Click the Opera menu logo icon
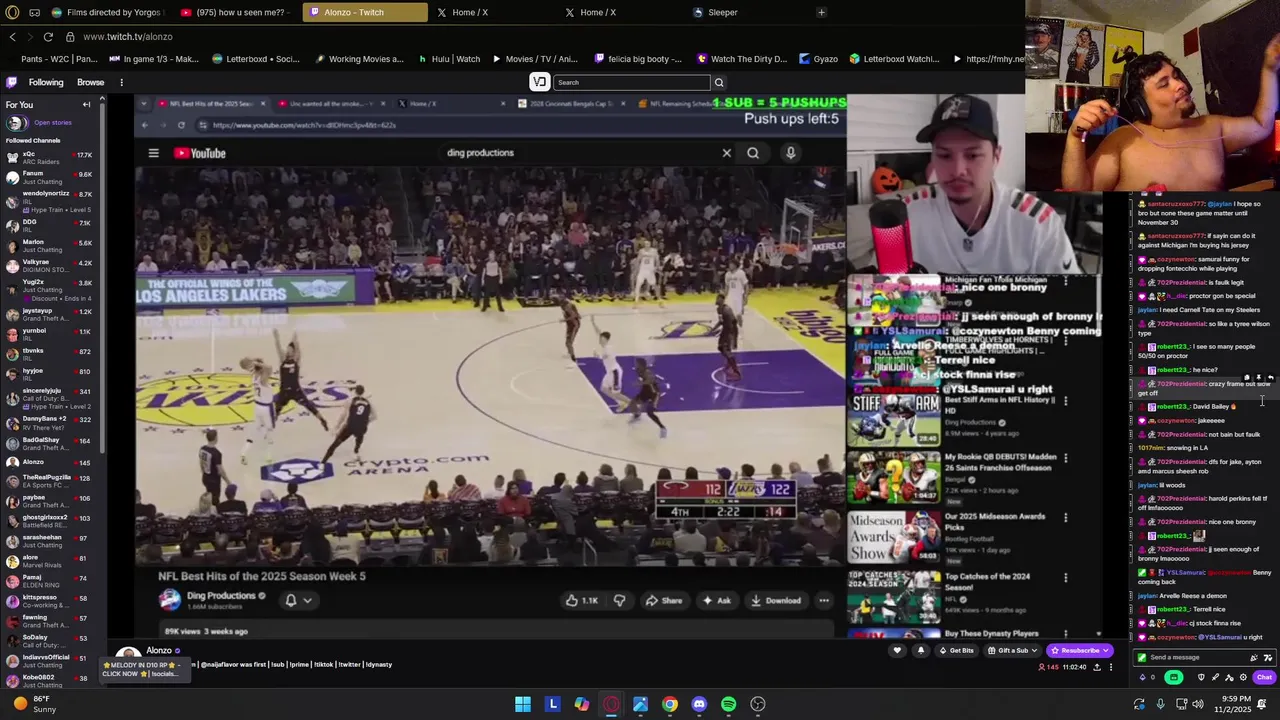Viewport: 1280px width, 720px height. tap(11, 12)
